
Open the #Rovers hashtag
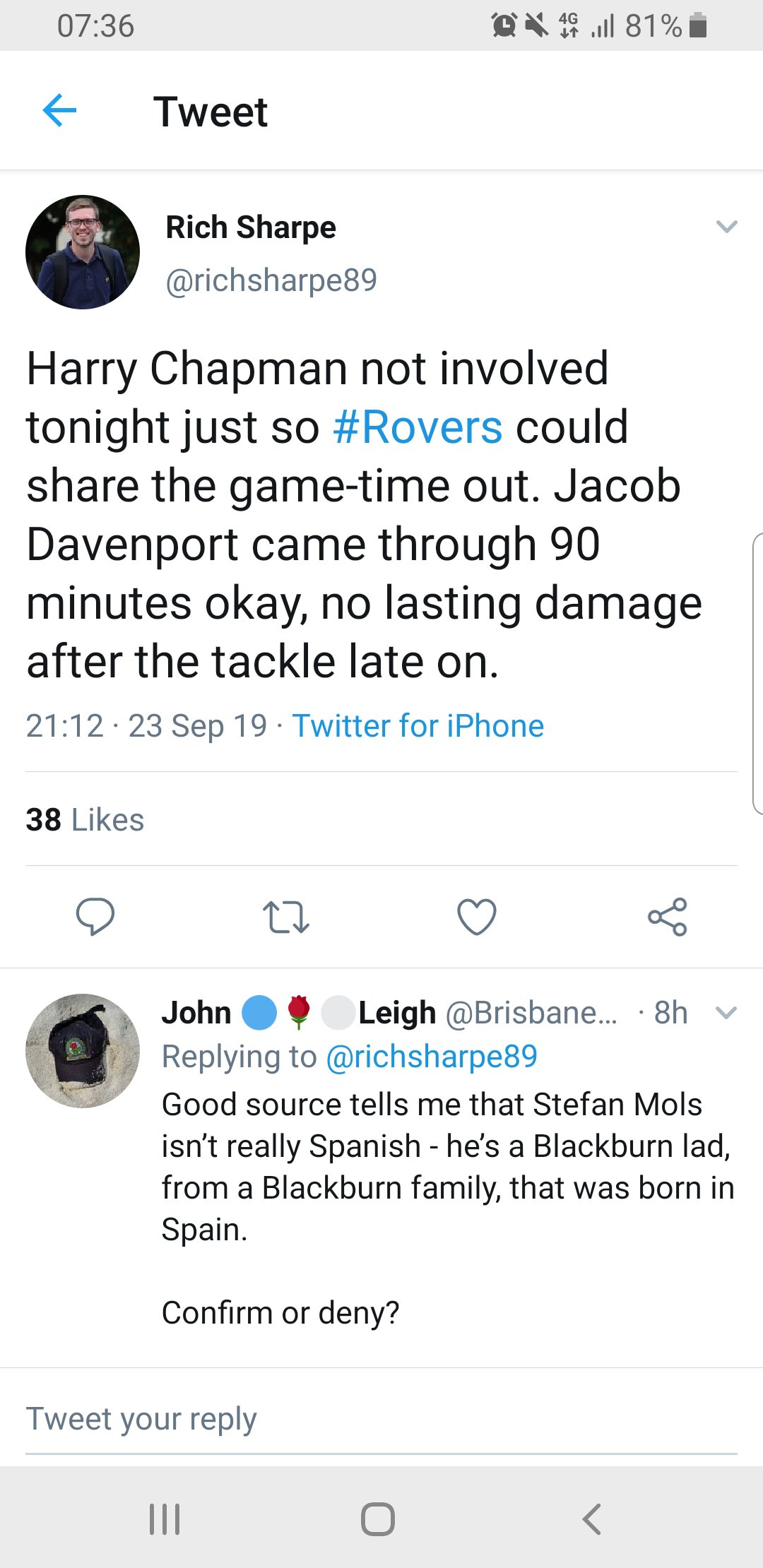point(418,427)
